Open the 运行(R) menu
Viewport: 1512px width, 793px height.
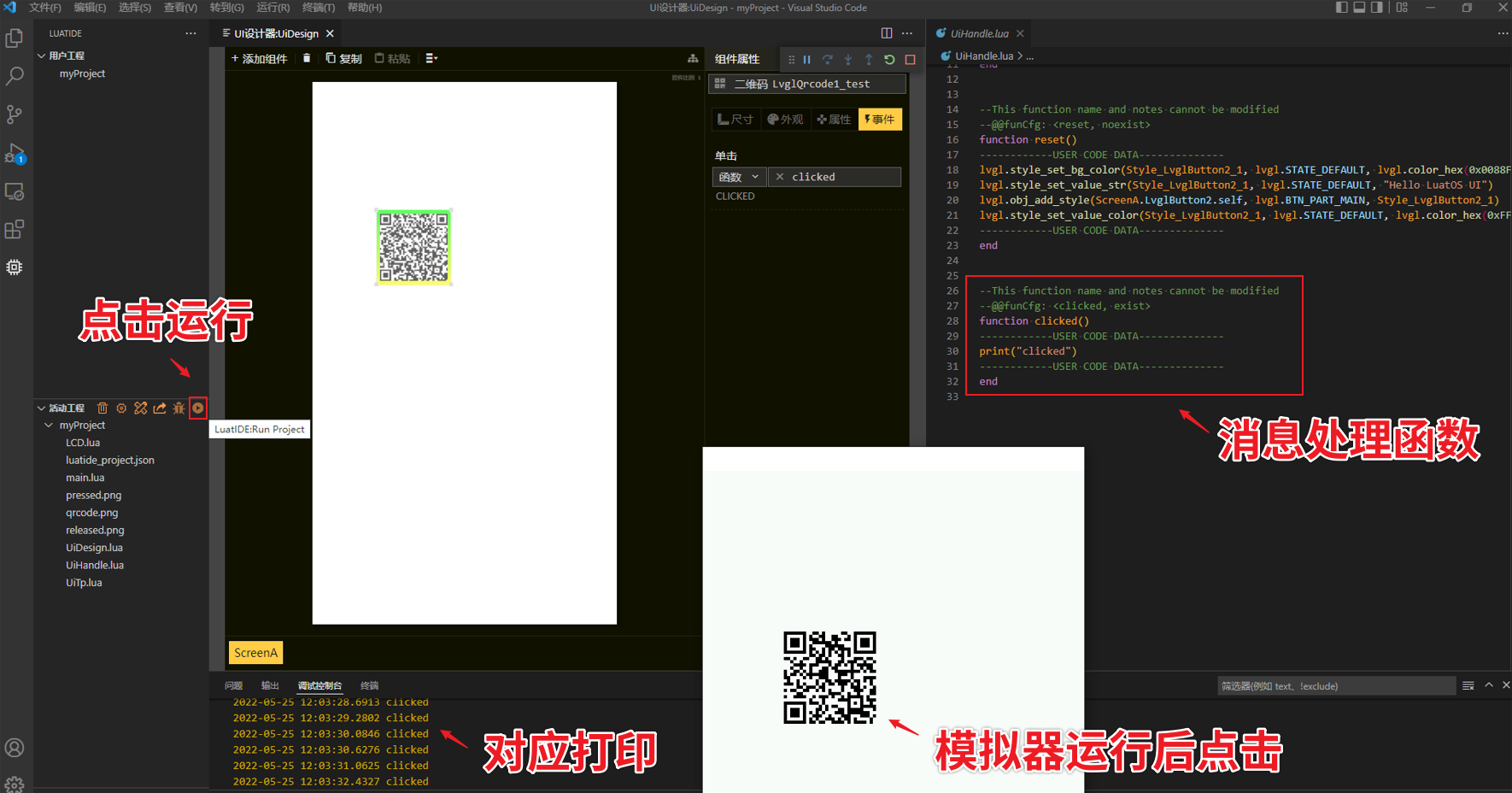[272, 8]
